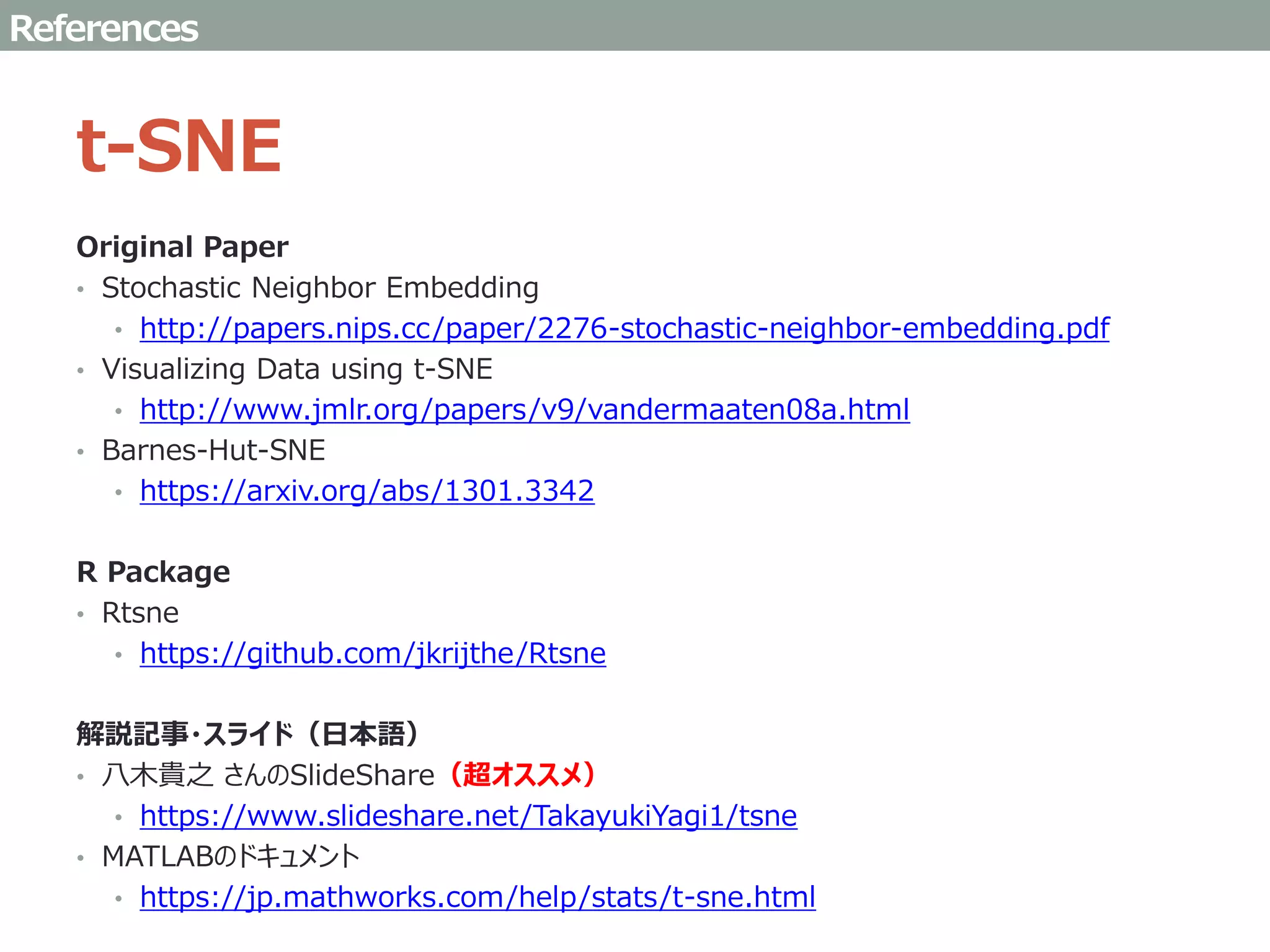The width and height of the screenshot is (1270, 952).
Task: Open the NIPS stochastic-neighbor-embedding PDF link
Action: point(624,328)
